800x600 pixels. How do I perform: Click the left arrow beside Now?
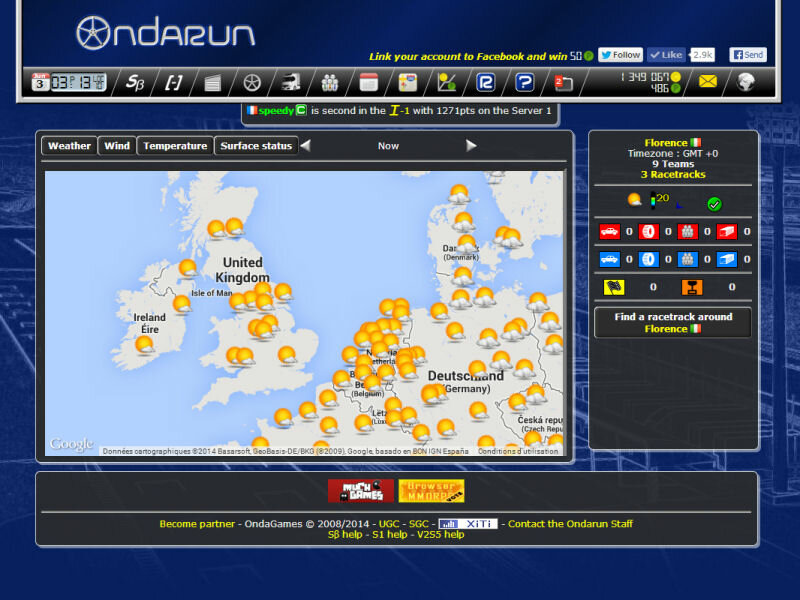click(306, 145)
